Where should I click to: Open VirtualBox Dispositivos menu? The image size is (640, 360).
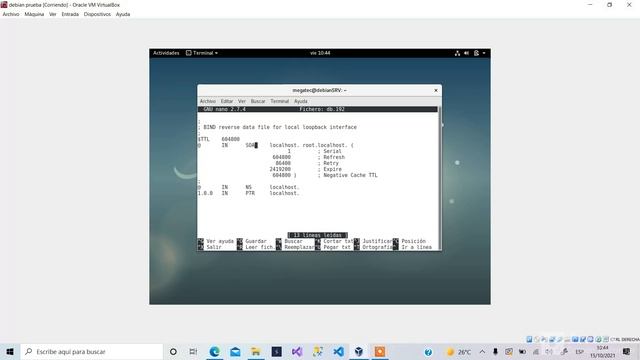tap(97, 14)
